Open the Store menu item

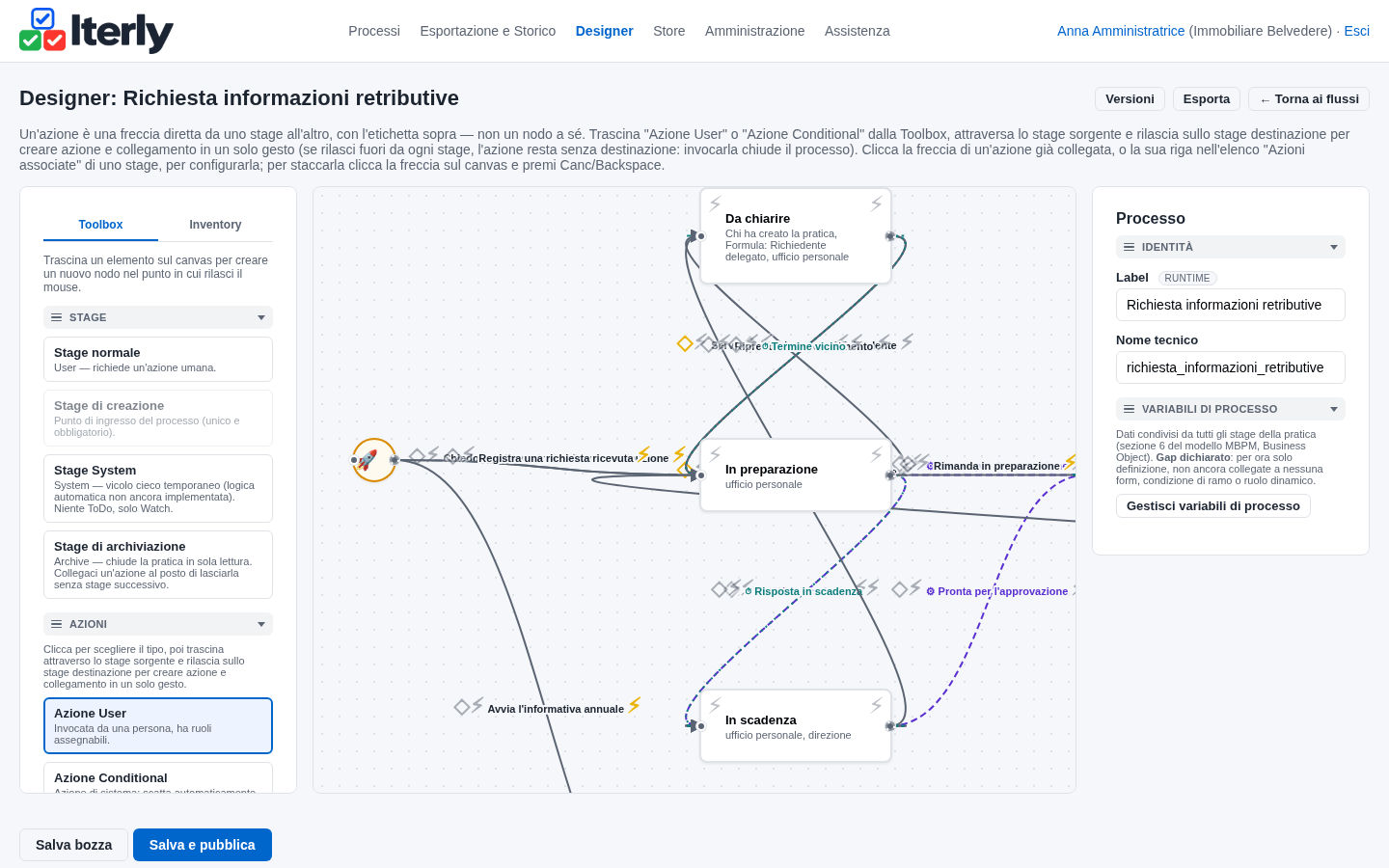tap(669, 31)
